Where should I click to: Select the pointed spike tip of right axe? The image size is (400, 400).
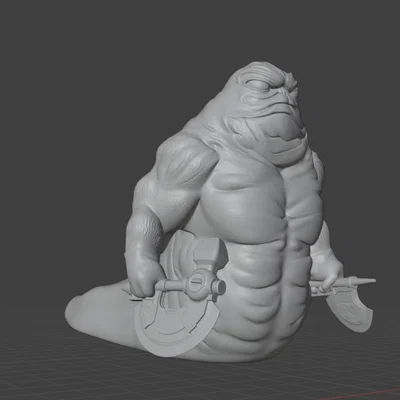(364, 282)
